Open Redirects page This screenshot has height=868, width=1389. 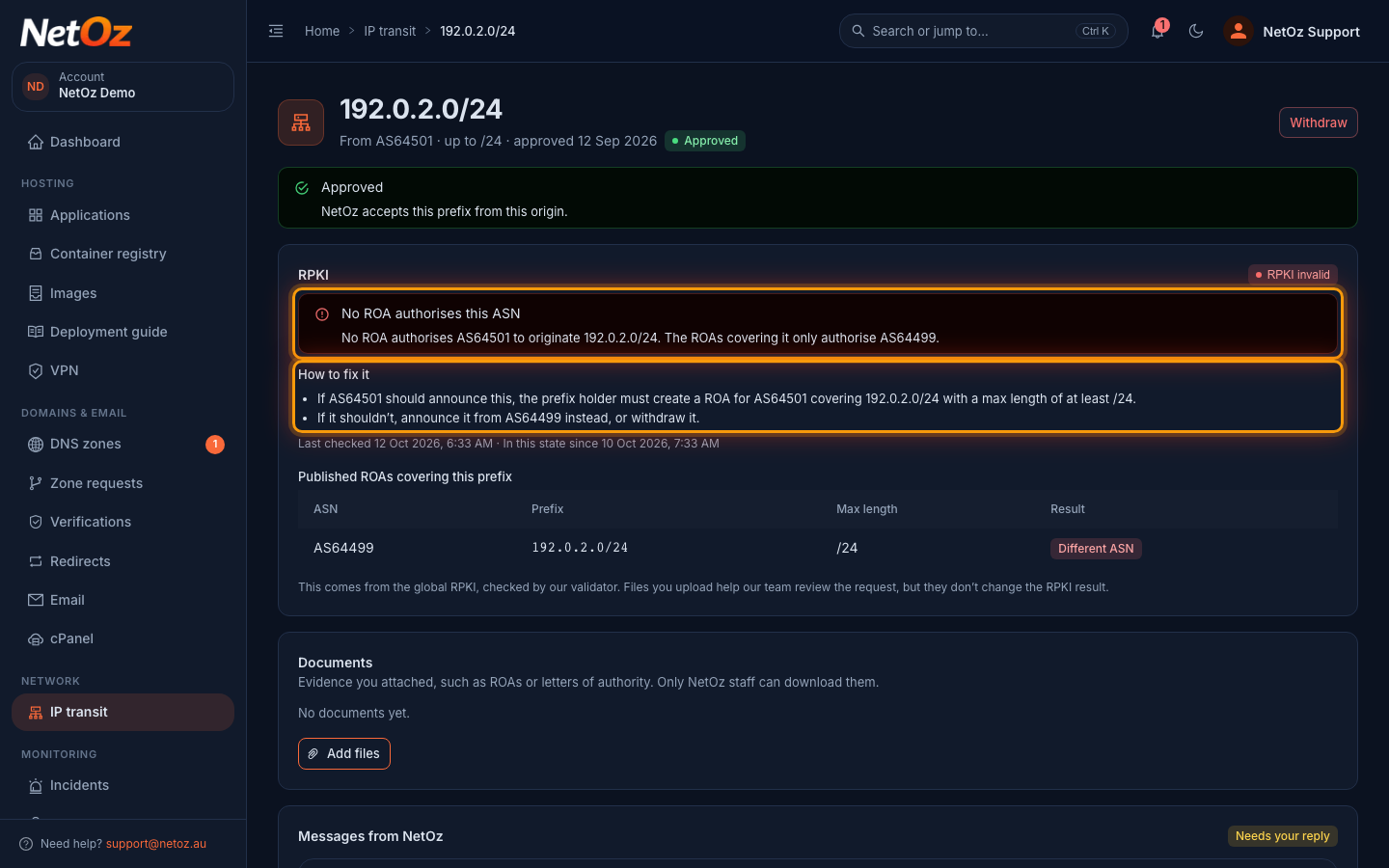pyautogui.click(x=123, y=561)
